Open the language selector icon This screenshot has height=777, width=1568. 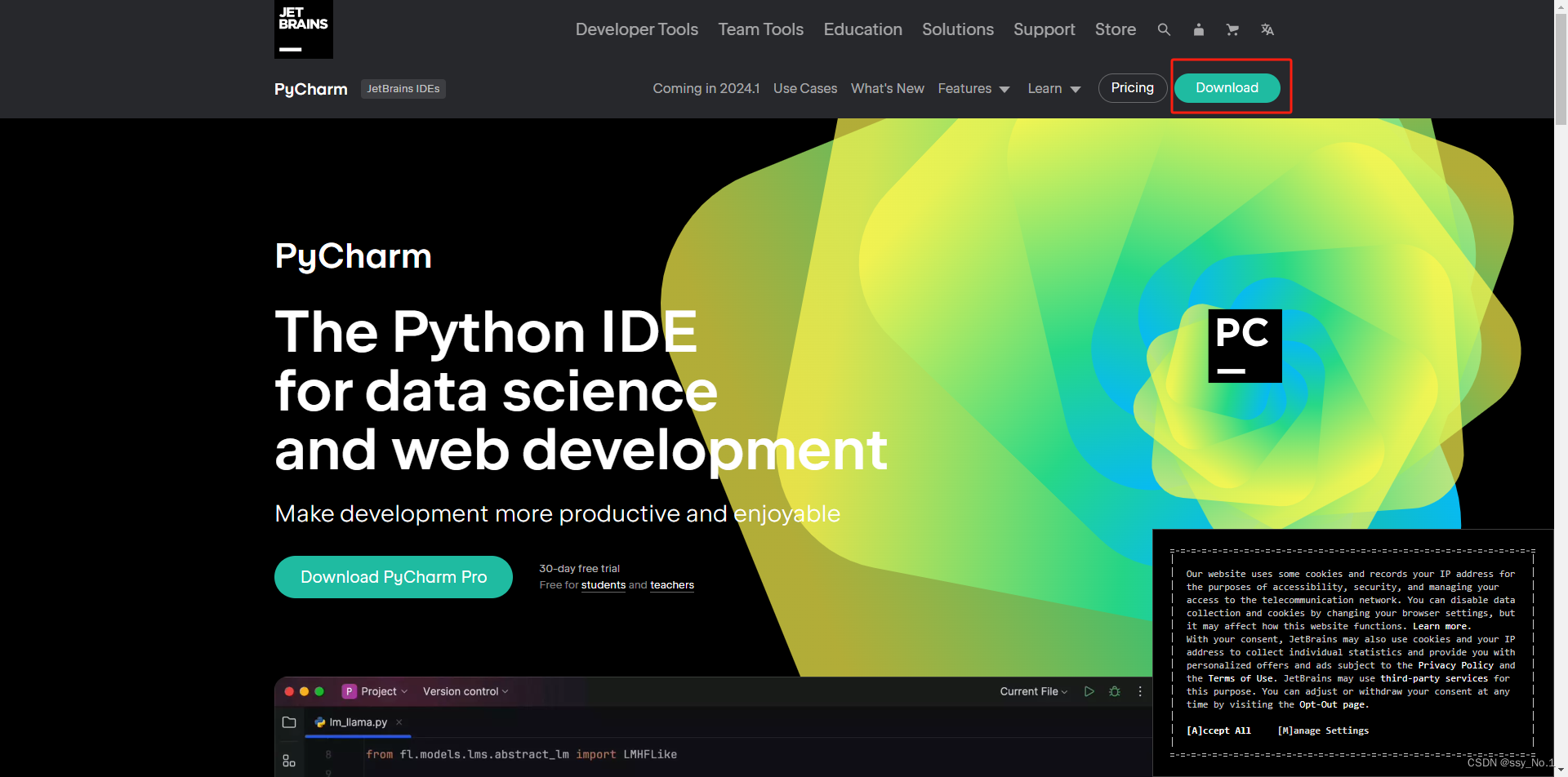[x=1267, y=29]
